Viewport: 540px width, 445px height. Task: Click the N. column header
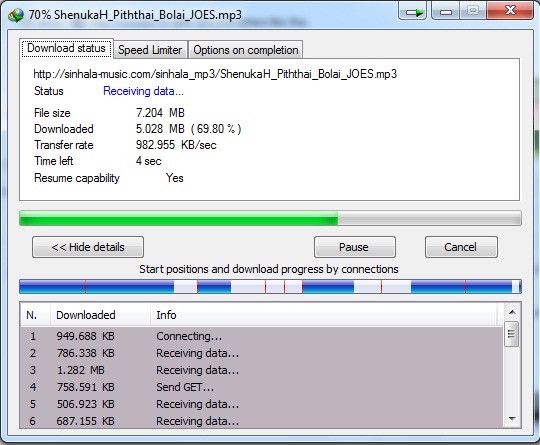[35, 315]
